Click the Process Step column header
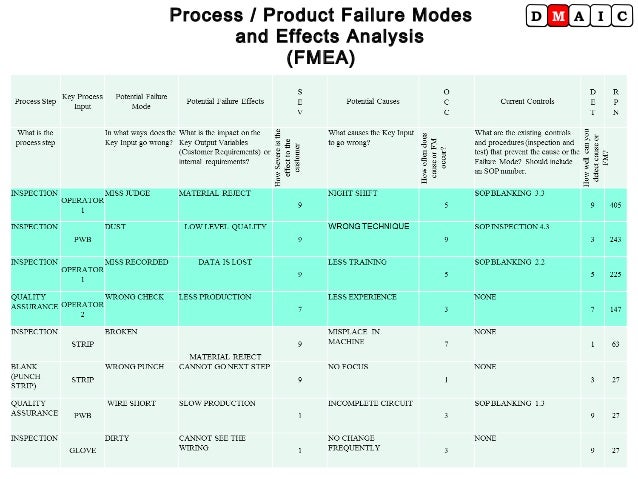Image resolution: width=638 pixels, height=479 pixels. 35,101
